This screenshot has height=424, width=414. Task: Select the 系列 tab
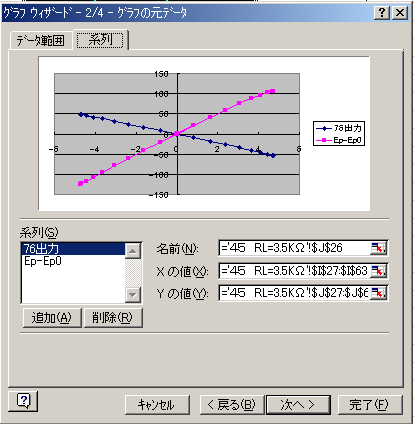click(x=100, y=40)
